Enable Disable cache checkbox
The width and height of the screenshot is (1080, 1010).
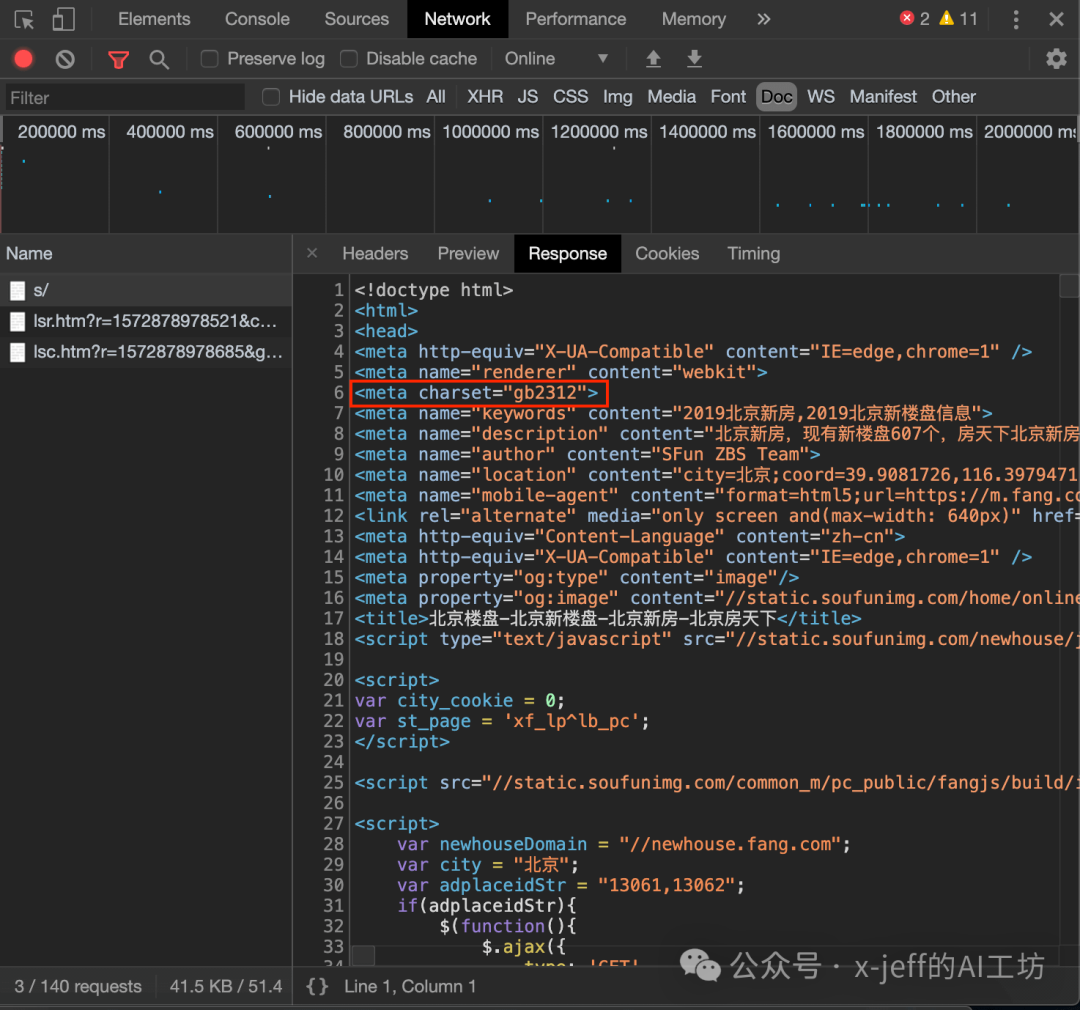tap(349, 59)
